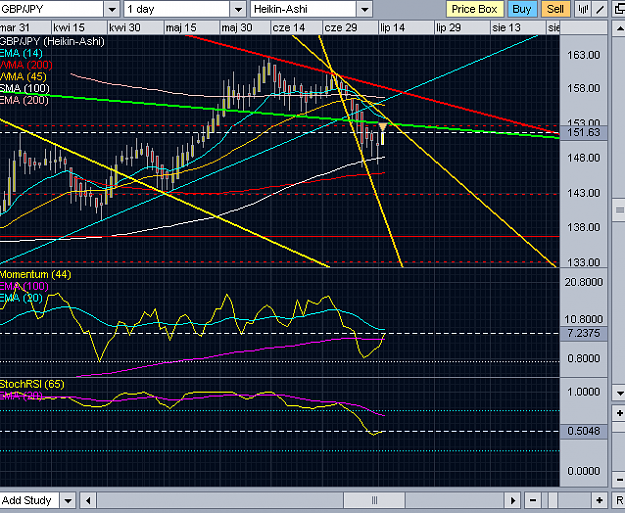Click the 158.00 price axis label

pyautogui.click(x=584, y=88)
